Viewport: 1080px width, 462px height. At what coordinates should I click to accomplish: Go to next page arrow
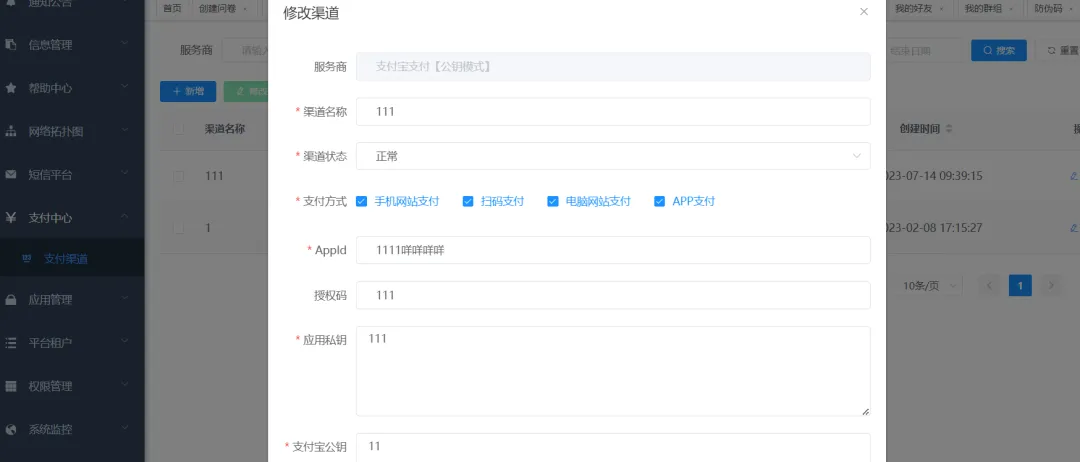[x=1051, y=285]
